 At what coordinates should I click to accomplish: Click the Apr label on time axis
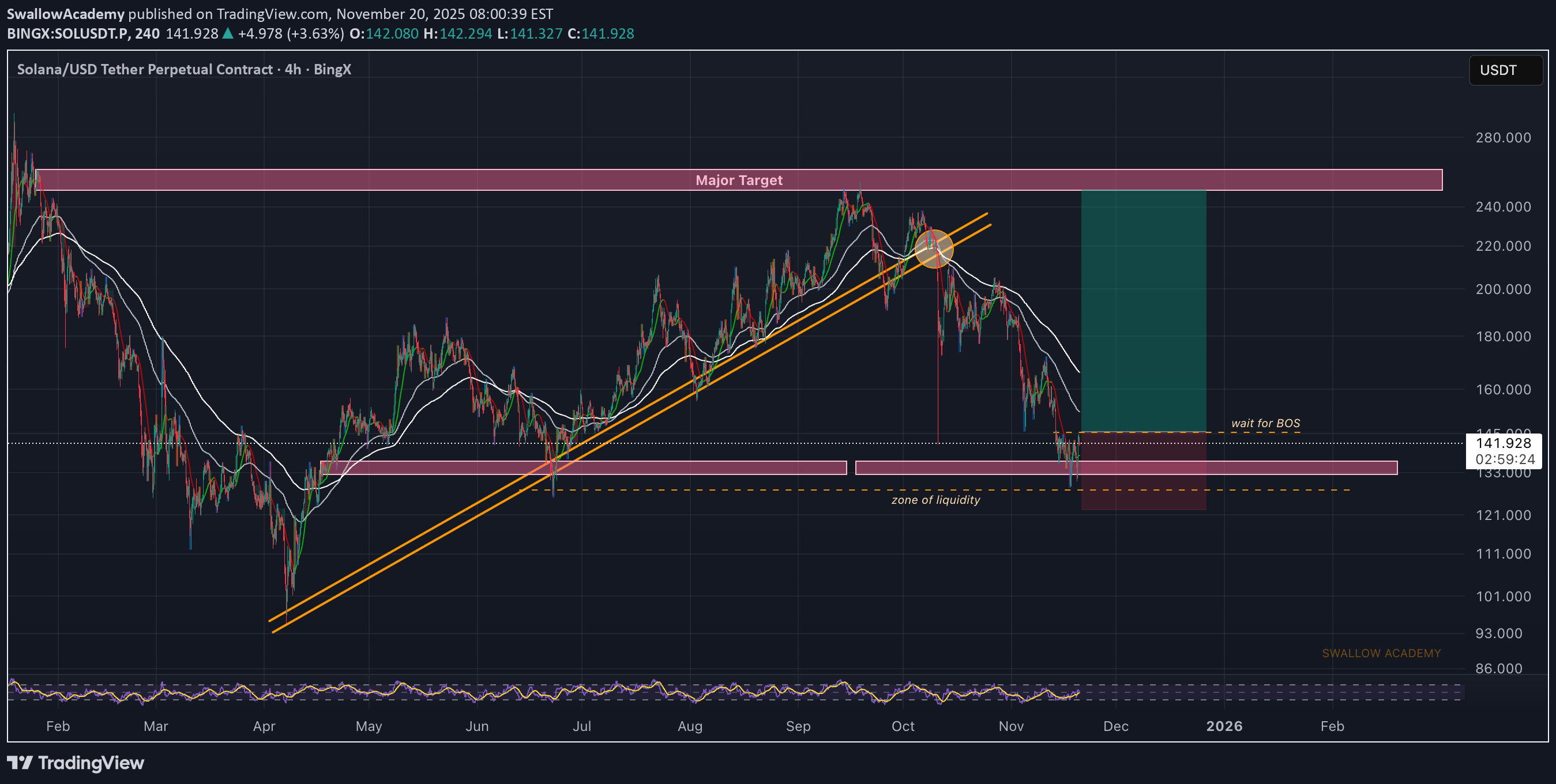[264, 726]
